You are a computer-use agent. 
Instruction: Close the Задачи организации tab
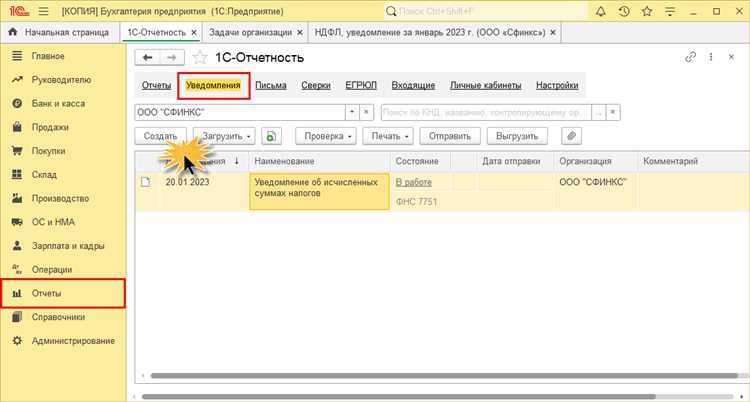click(x=300, y=32)
